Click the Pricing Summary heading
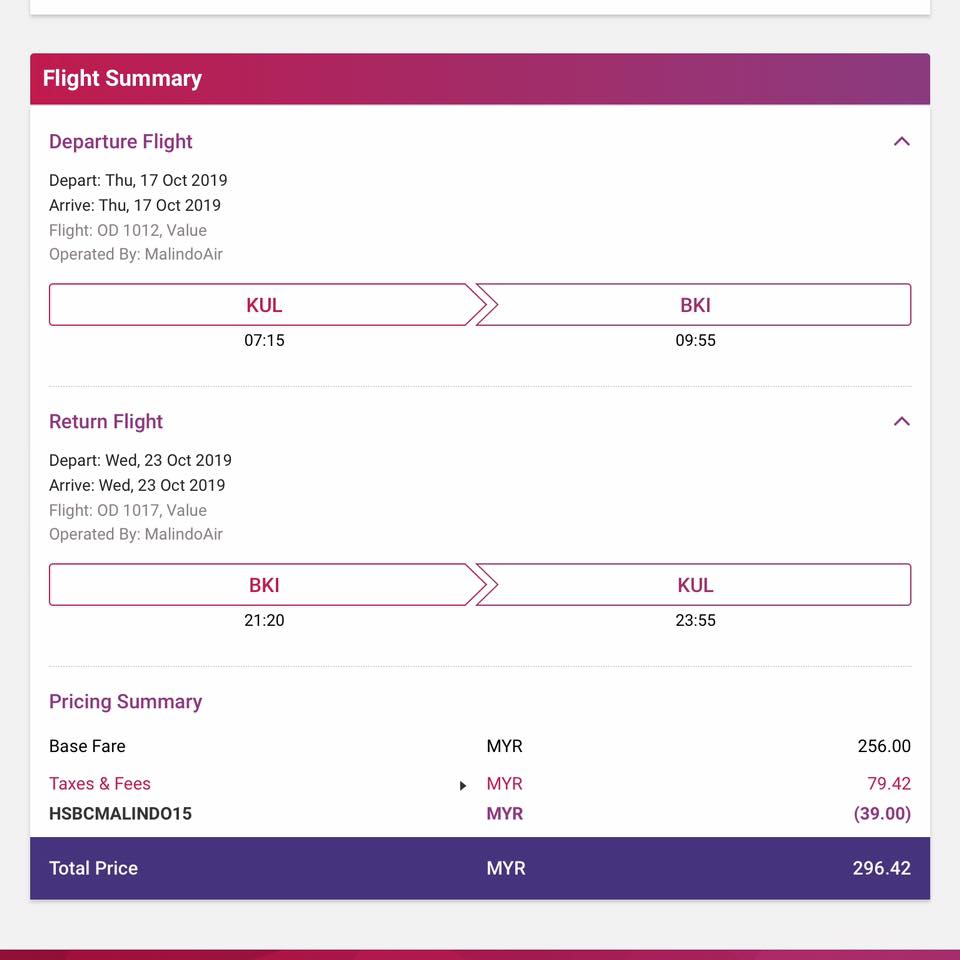 click(x=126, y=702)
